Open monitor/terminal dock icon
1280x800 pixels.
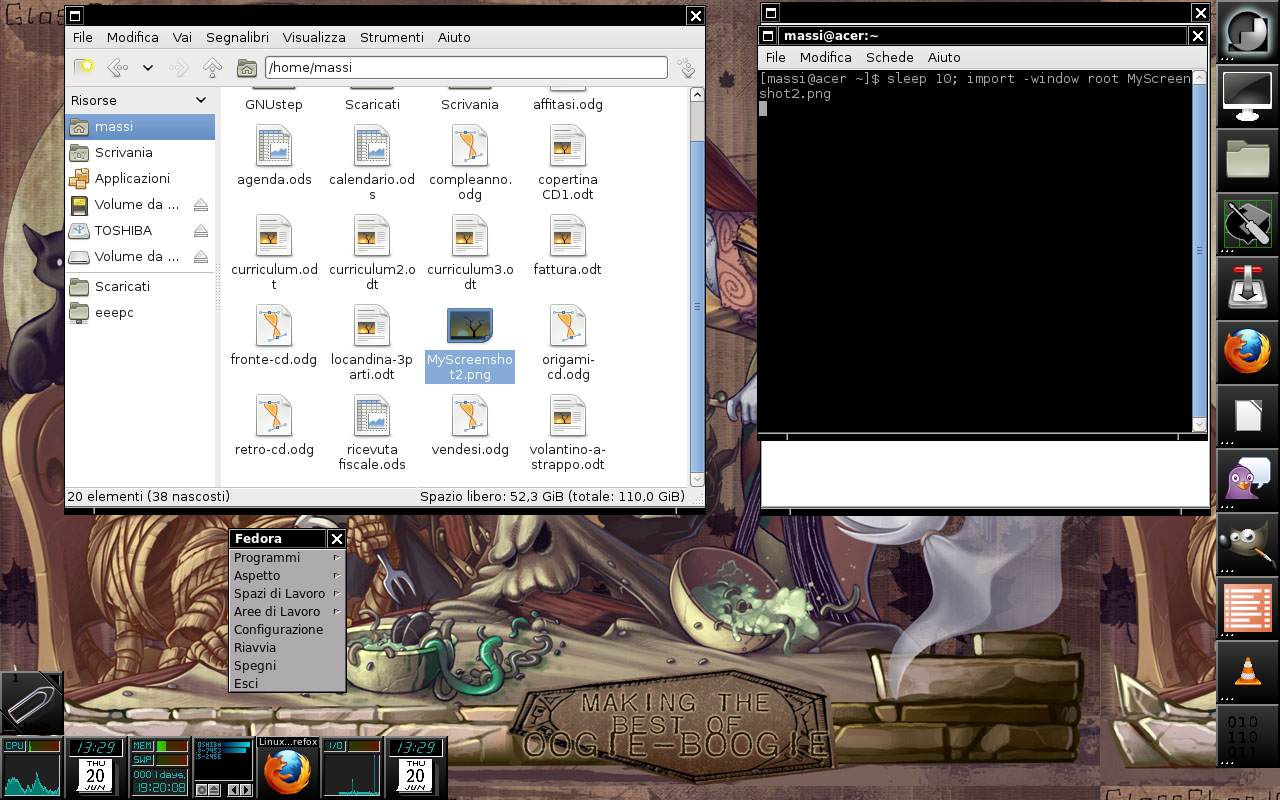click(x=1248, y=96)
